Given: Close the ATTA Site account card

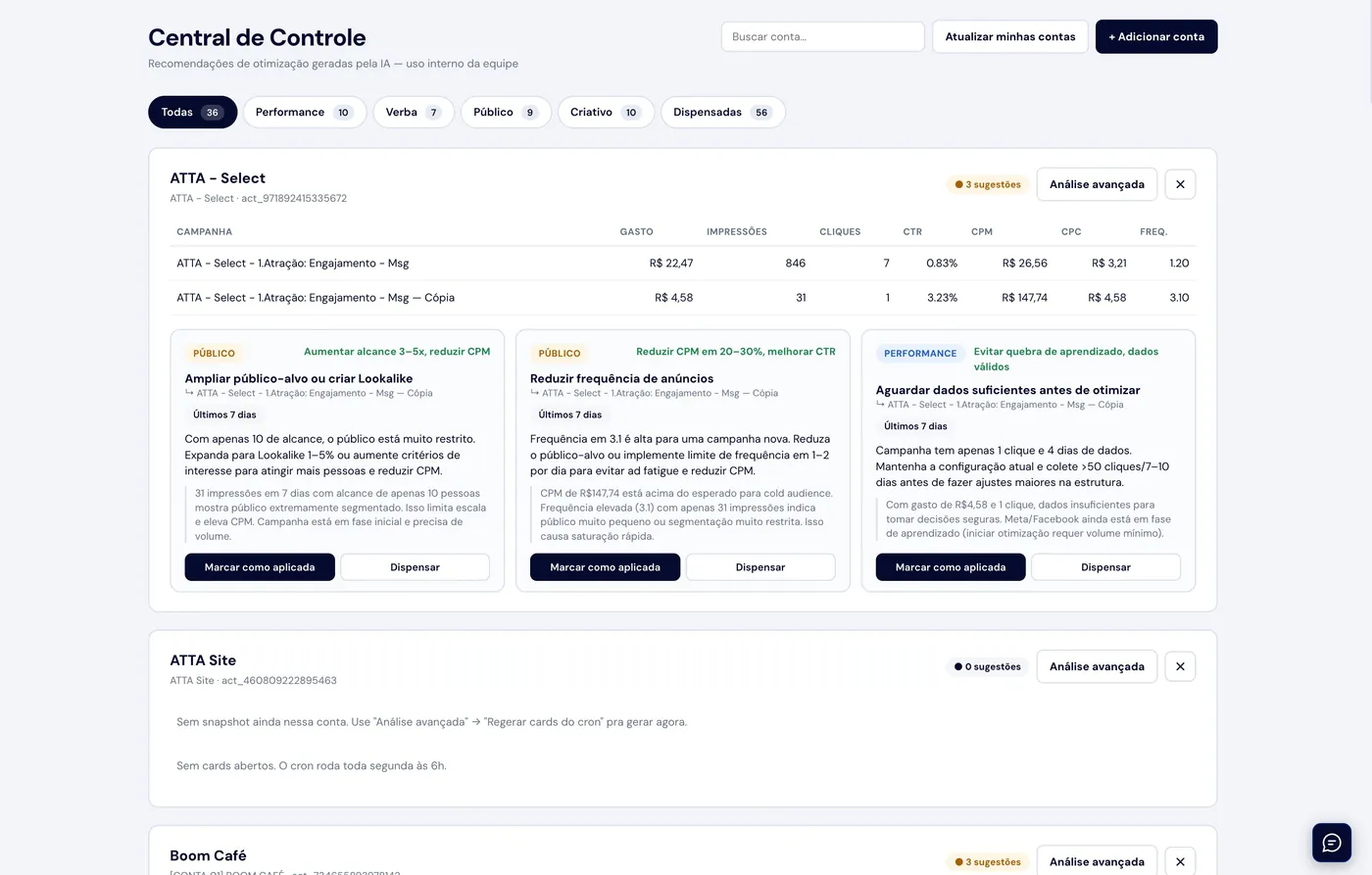Looking at the screenshot, I should pyautogui.click(x=1180, y=666).
